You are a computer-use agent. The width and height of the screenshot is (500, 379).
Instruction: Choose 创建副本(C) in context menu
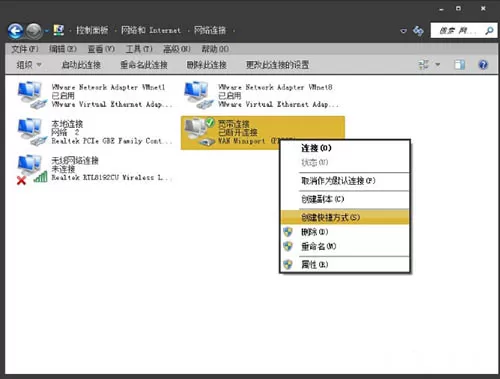[x=345, y=199]
